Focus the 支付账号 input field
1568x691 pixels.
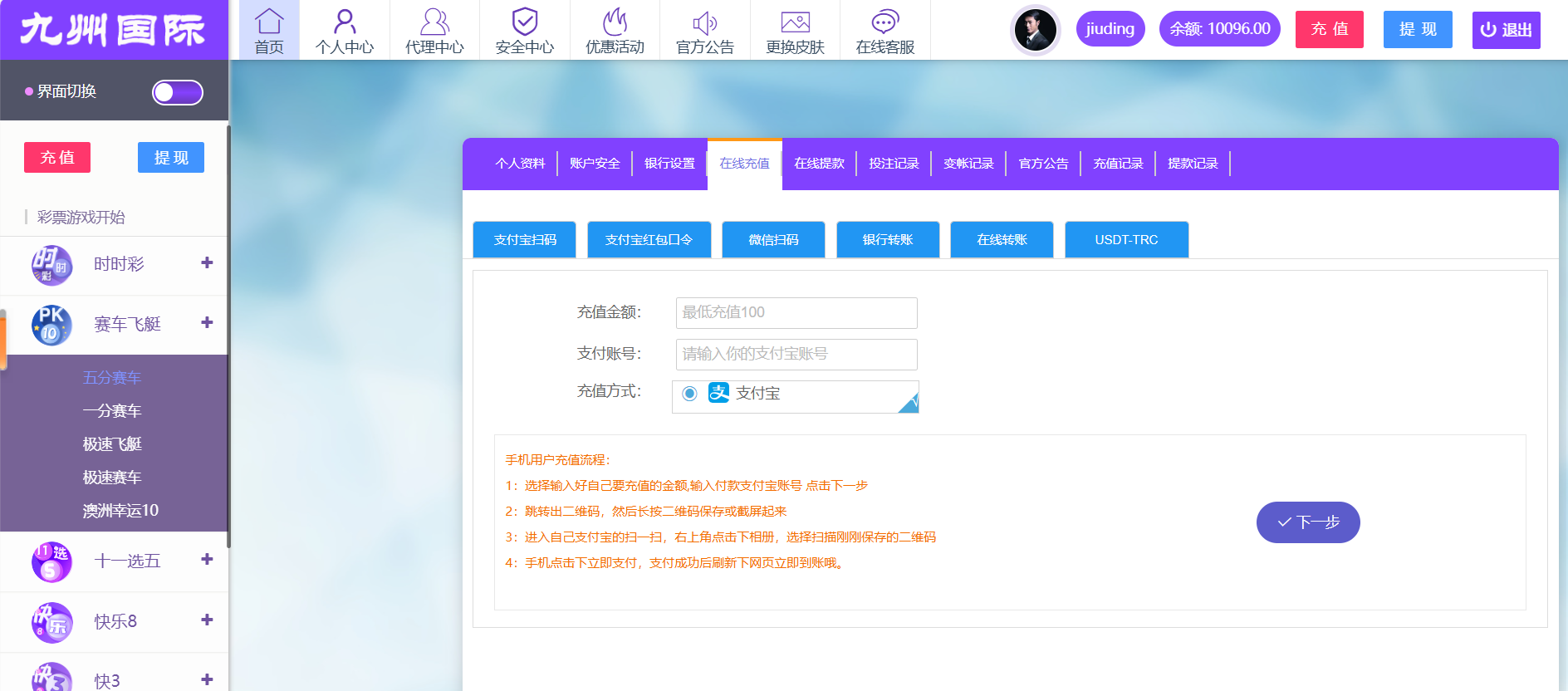click(x=796, y=354)
